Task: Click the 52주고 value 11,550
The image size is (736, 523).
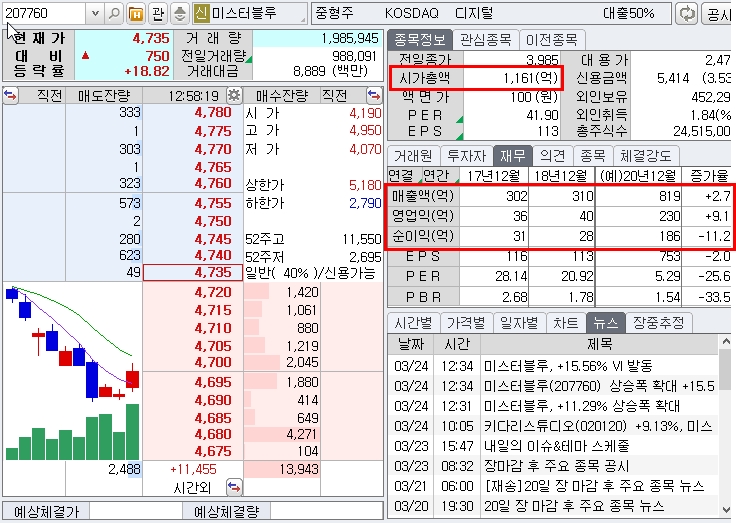Action: (x=361, y=239)
